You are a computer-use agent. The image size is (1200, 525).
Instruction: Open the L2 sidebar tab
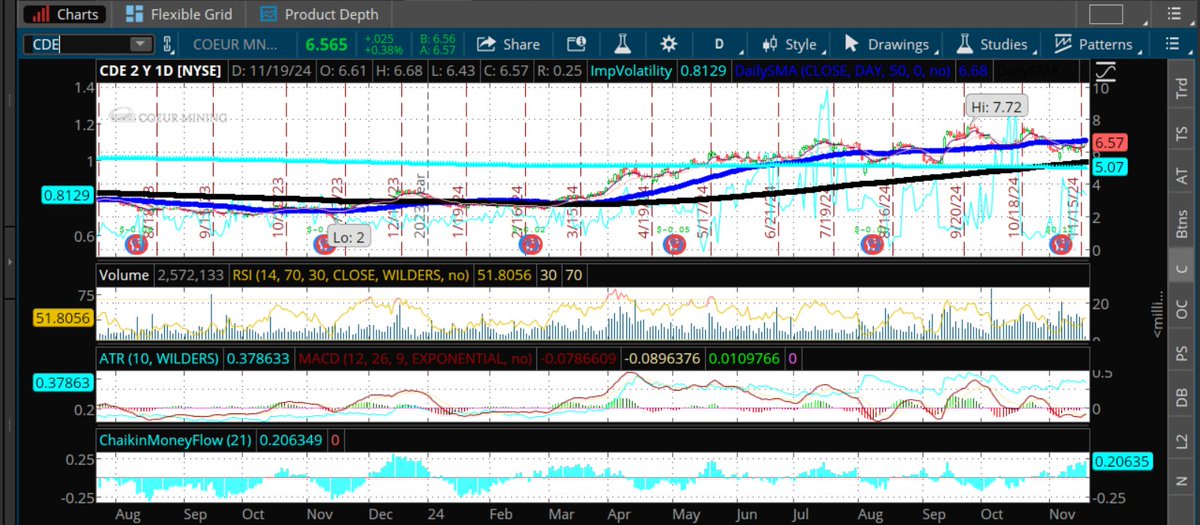pyautogui.click(x=1182, y=439)
